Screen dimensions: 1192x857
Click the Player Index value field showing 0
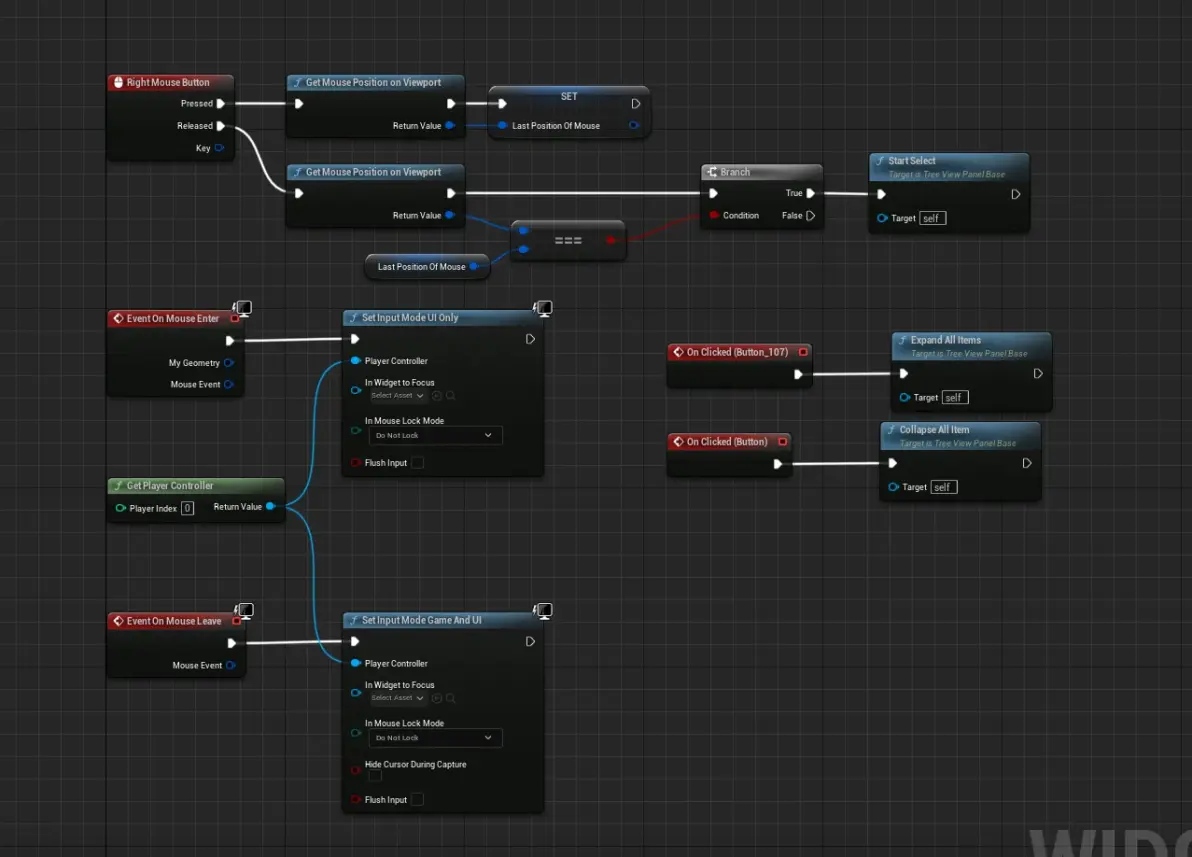[x=187, y=508]
